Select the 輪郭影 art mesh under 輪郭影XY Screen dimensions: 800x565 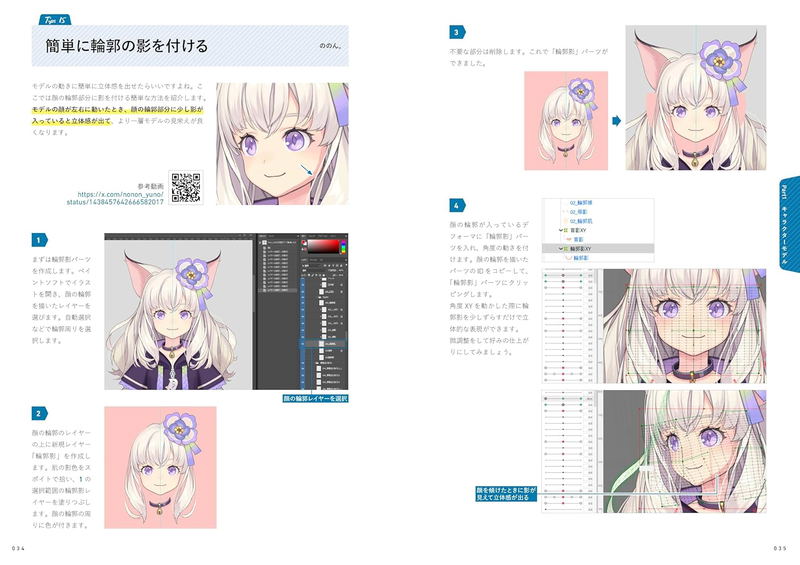click(x=581, y=258)
